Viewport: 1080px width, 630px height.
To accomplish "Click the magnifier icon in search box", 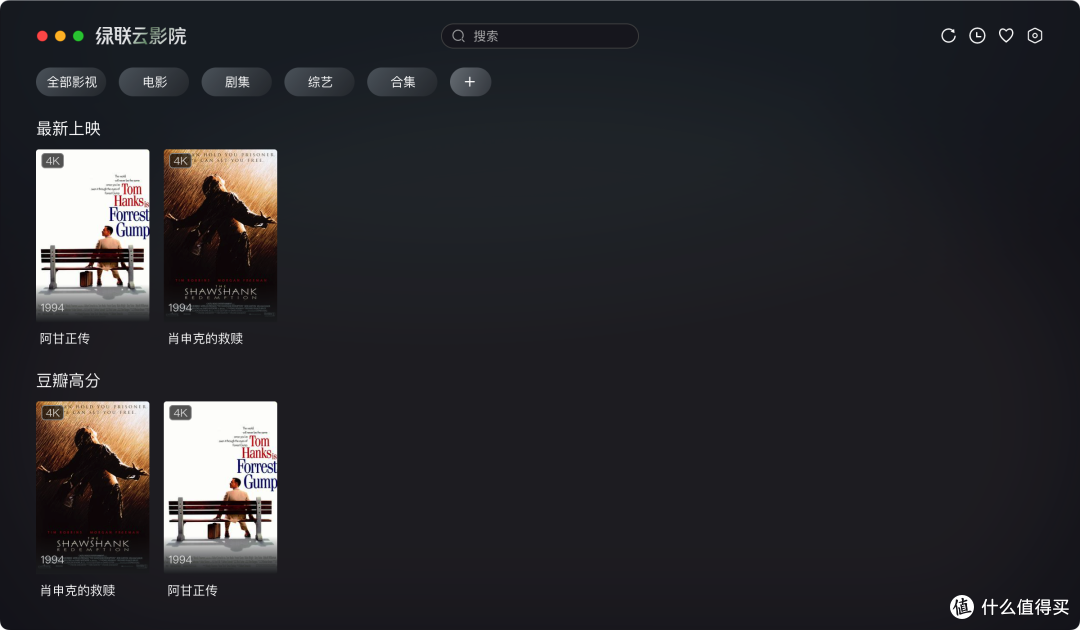I will tap(459, 36).
